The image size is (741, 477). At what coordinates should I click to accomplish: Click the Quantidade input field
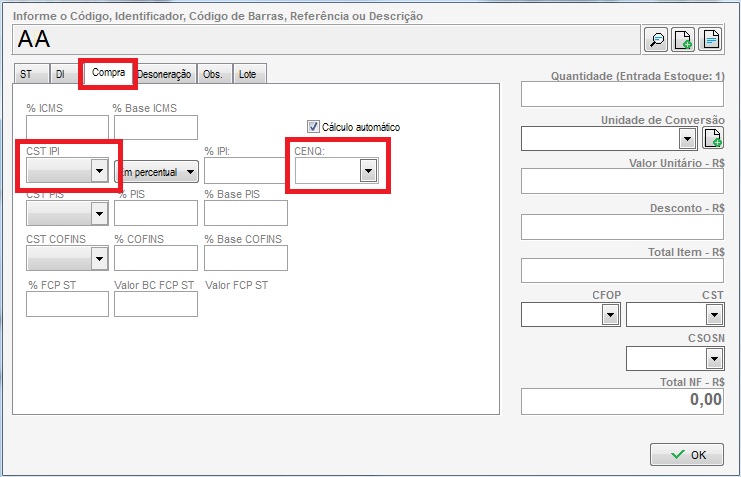622,94
